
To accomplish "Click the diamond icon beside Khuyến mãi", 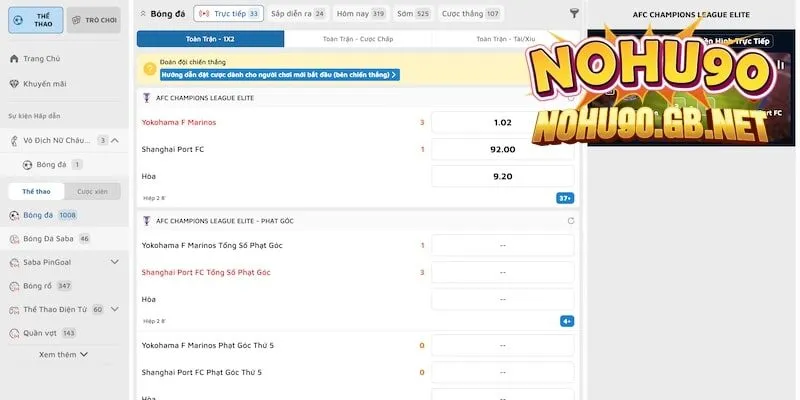I will click(14, 84).
